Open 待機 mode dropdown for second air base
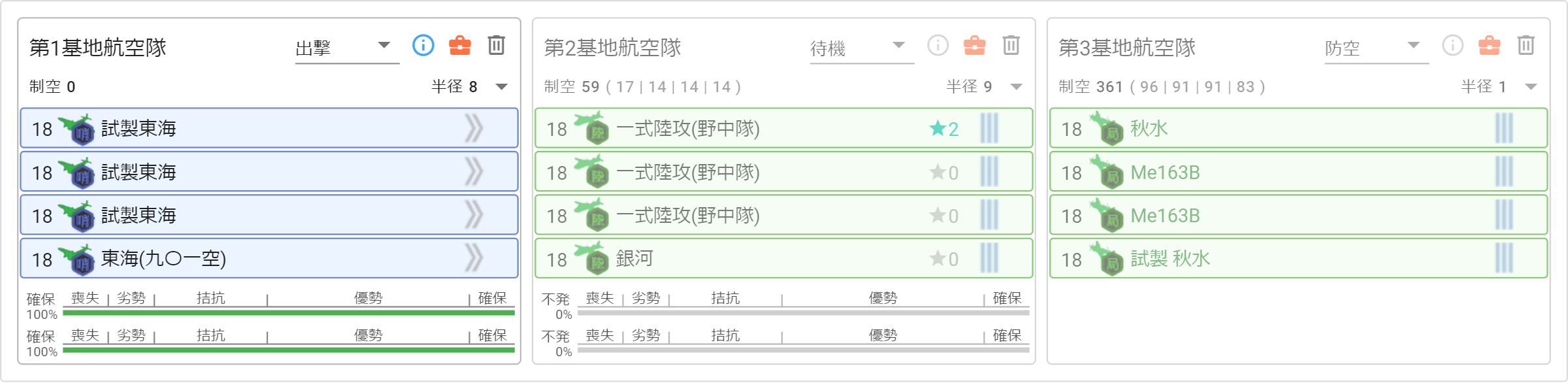The image size is (1568, 383). point(862,48)
